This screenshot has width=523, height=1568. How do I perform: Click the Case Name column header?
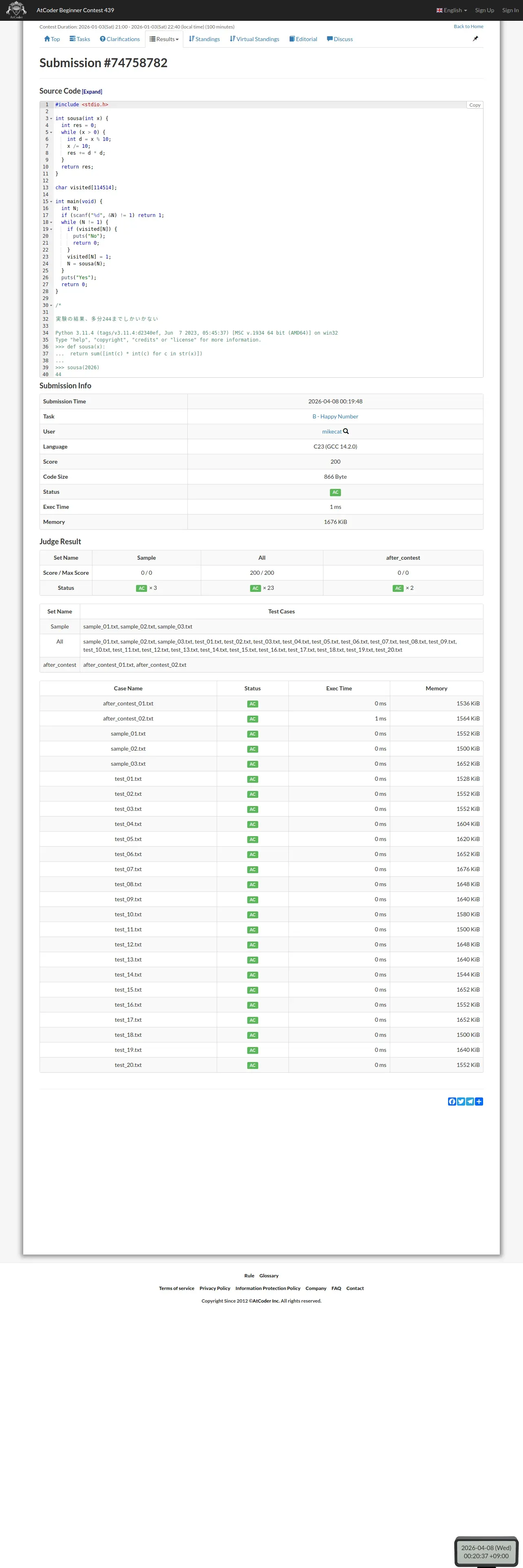click(x=128, y=688)
